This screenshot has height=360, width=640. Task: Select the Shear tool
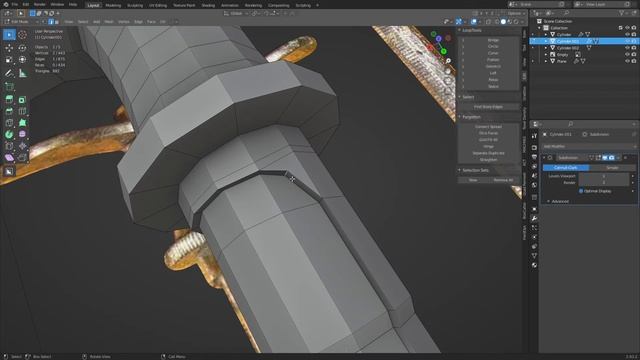(9, 158)
